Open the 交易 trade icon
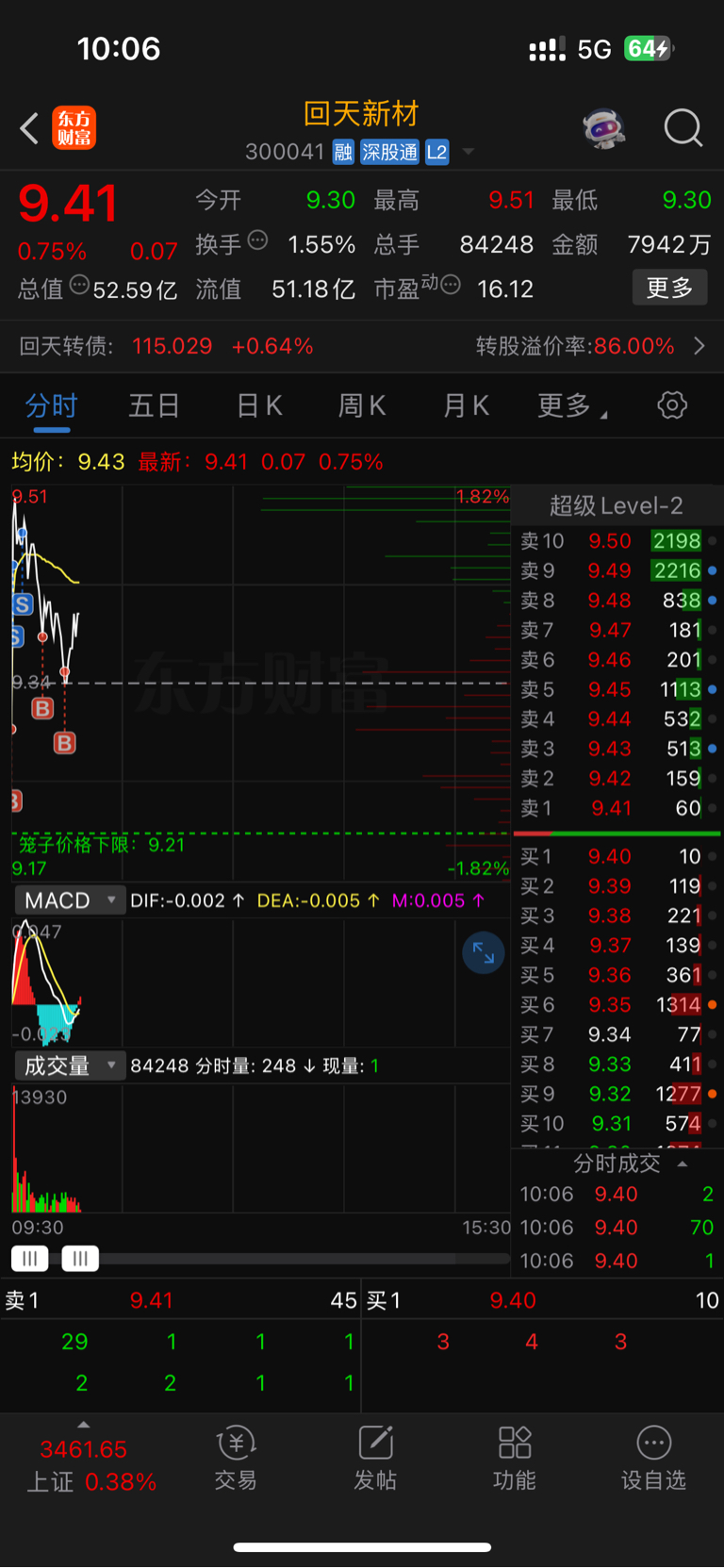724x1568 pixels. [236, 1458]
